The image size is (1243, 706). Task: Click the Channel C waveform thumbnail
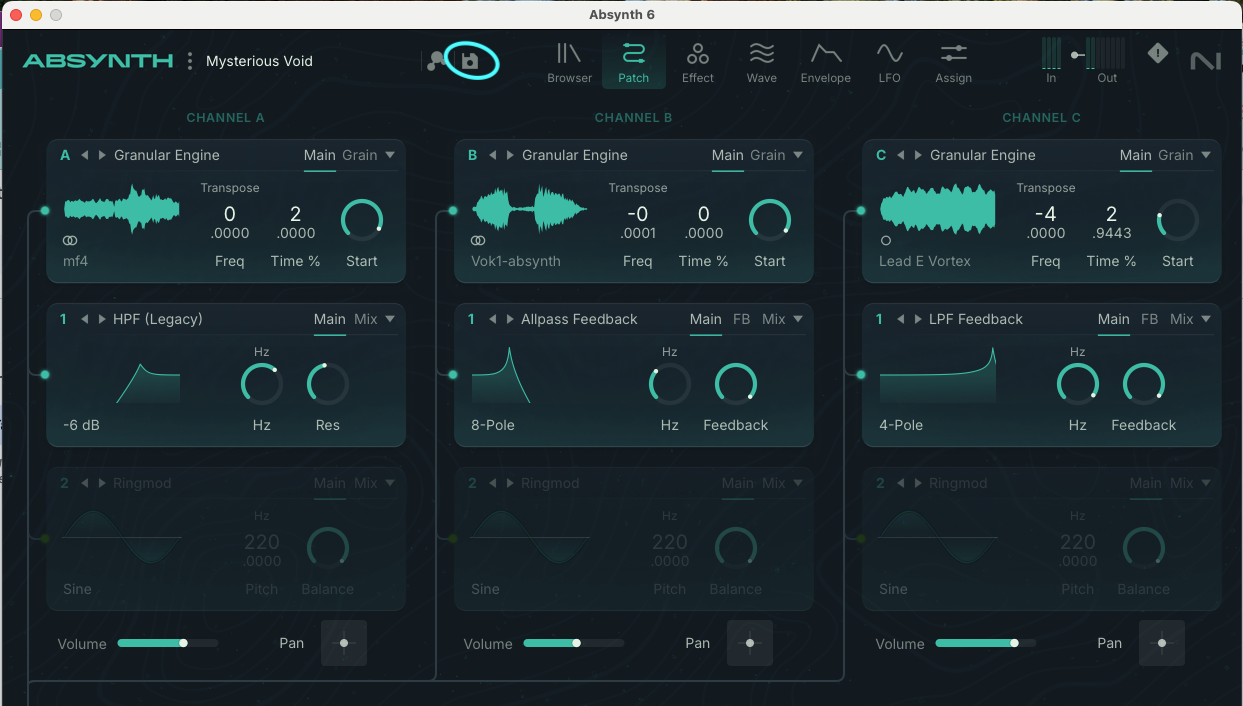(938, 209)
